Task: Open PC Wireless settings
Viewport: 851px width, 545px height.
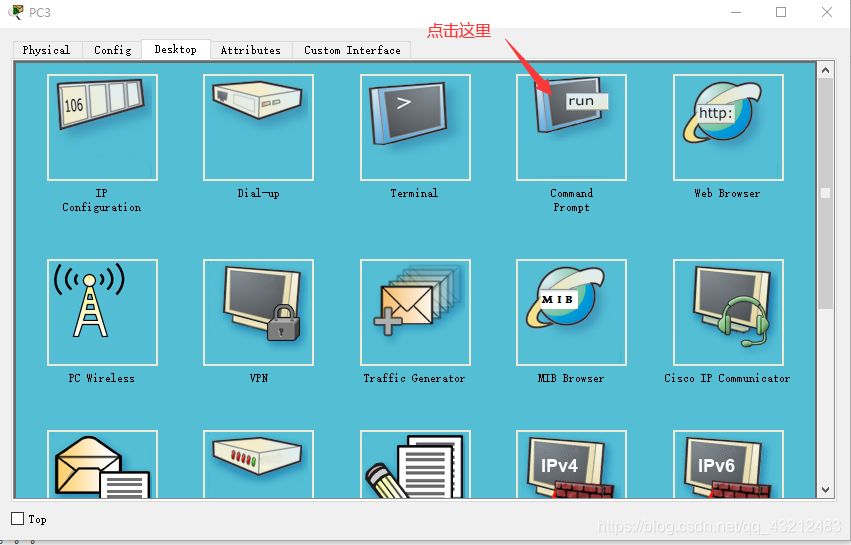Action: 103,313
